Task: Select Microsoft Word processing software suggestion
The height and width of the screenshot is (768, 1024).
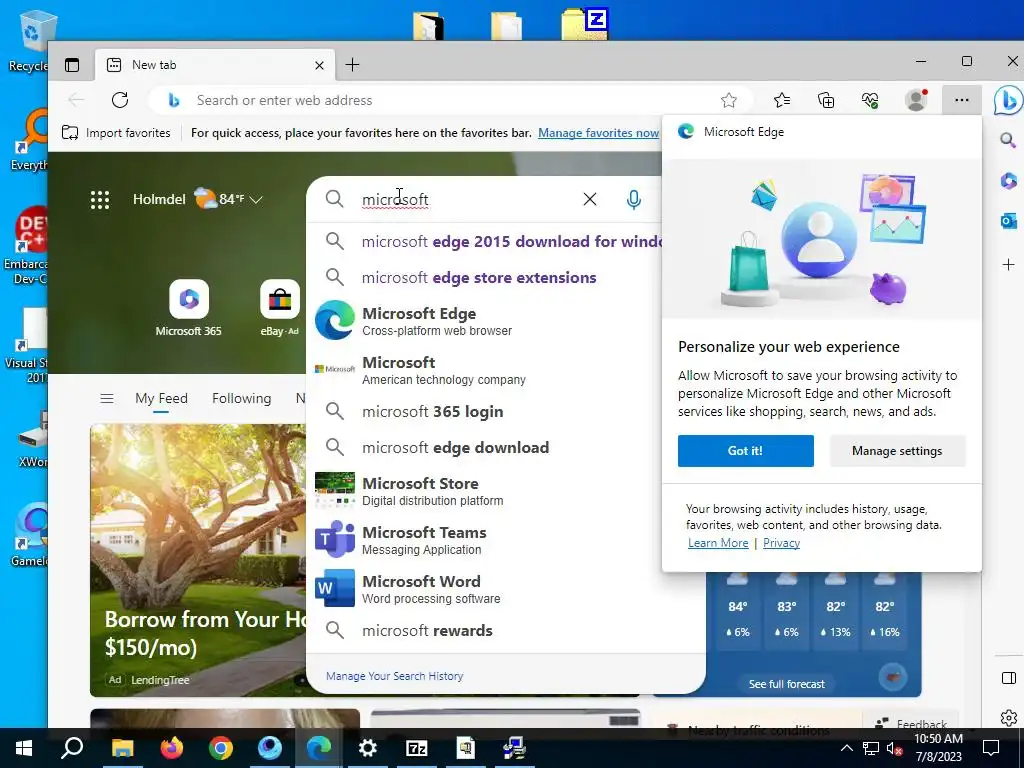Action: coord(506,588)
